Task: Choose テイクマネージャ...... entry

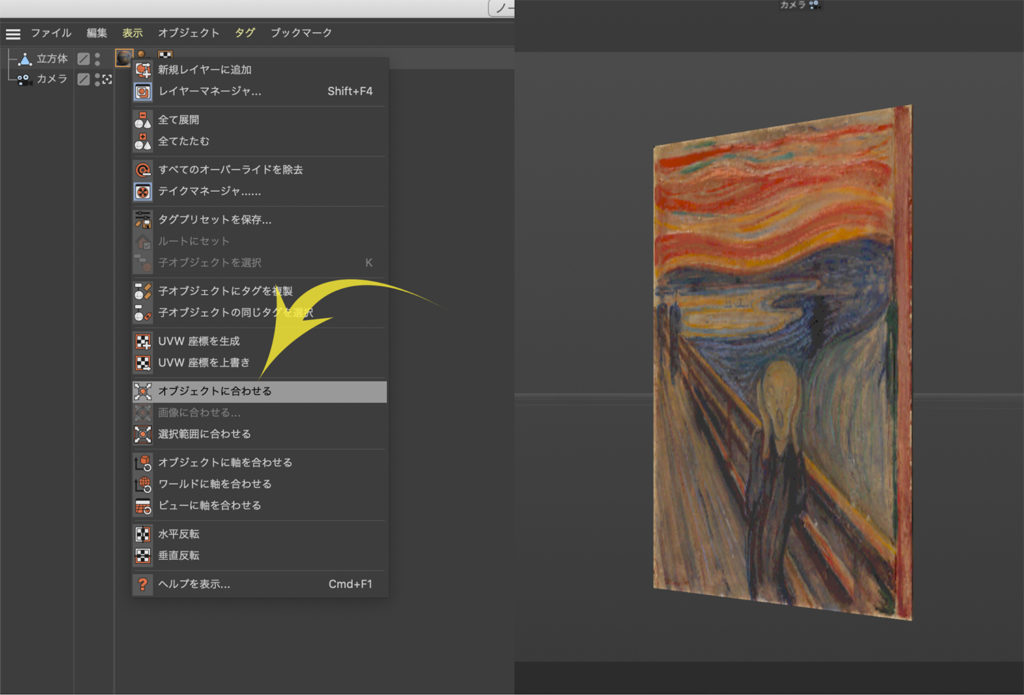Action: tap(260, 191)
